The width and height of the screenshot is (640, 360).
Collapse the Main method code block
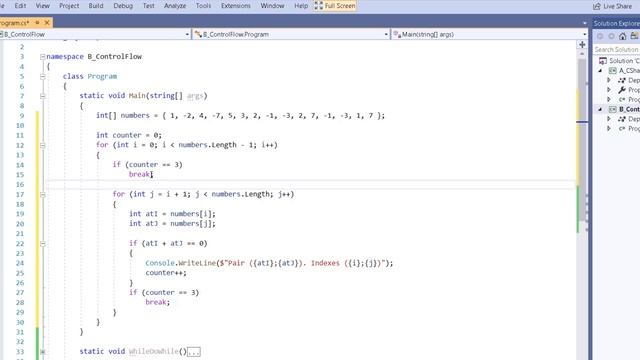42,96
